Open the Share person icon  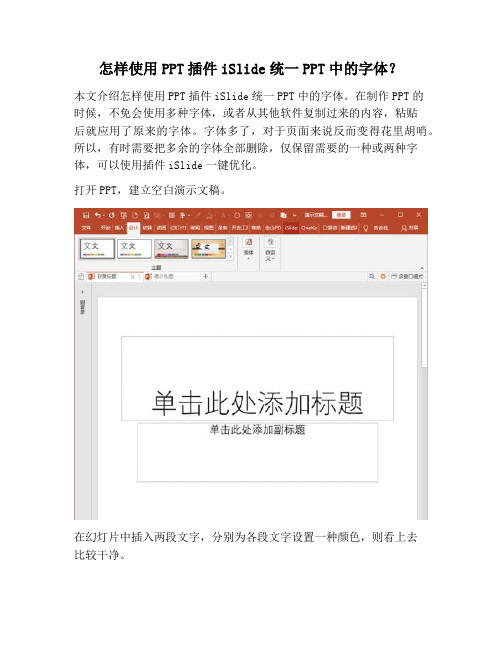click(404, 228)
